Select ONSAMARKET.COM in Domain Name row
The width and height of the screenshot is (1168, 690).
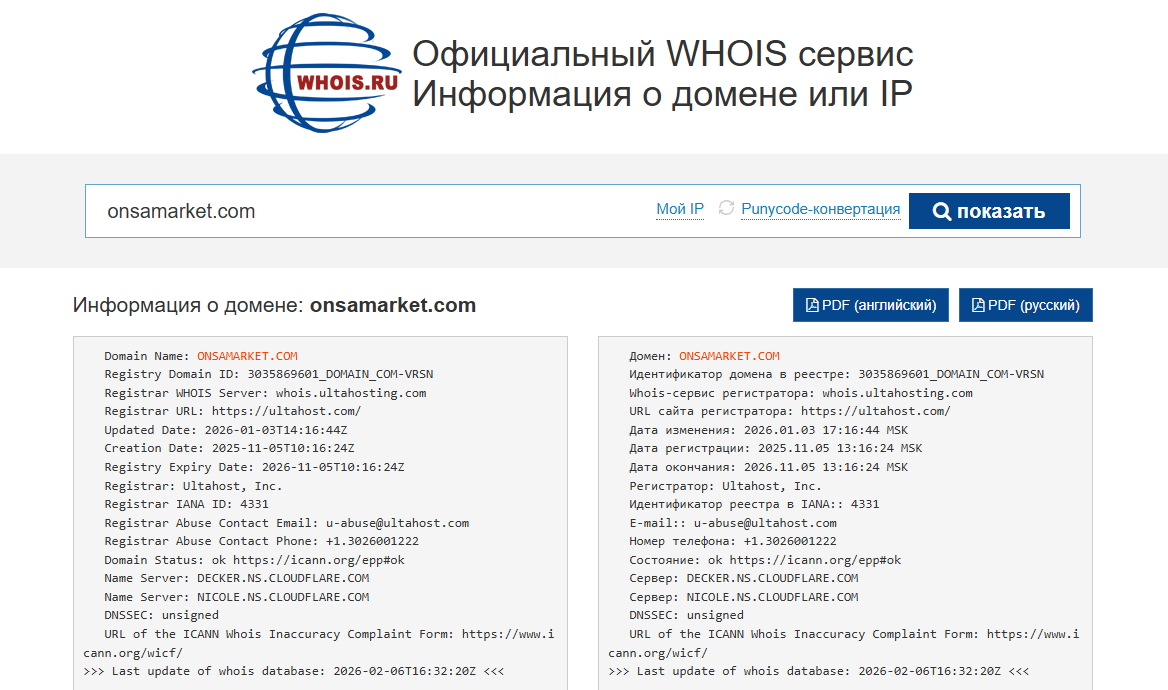coord(247,356)
